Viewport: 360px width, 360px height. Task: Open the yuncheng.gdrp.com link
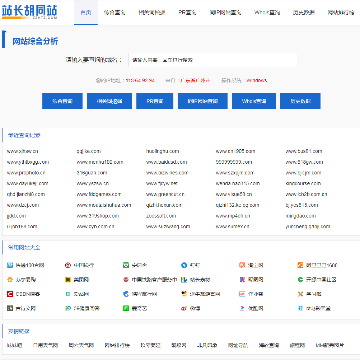pos(308,226)
